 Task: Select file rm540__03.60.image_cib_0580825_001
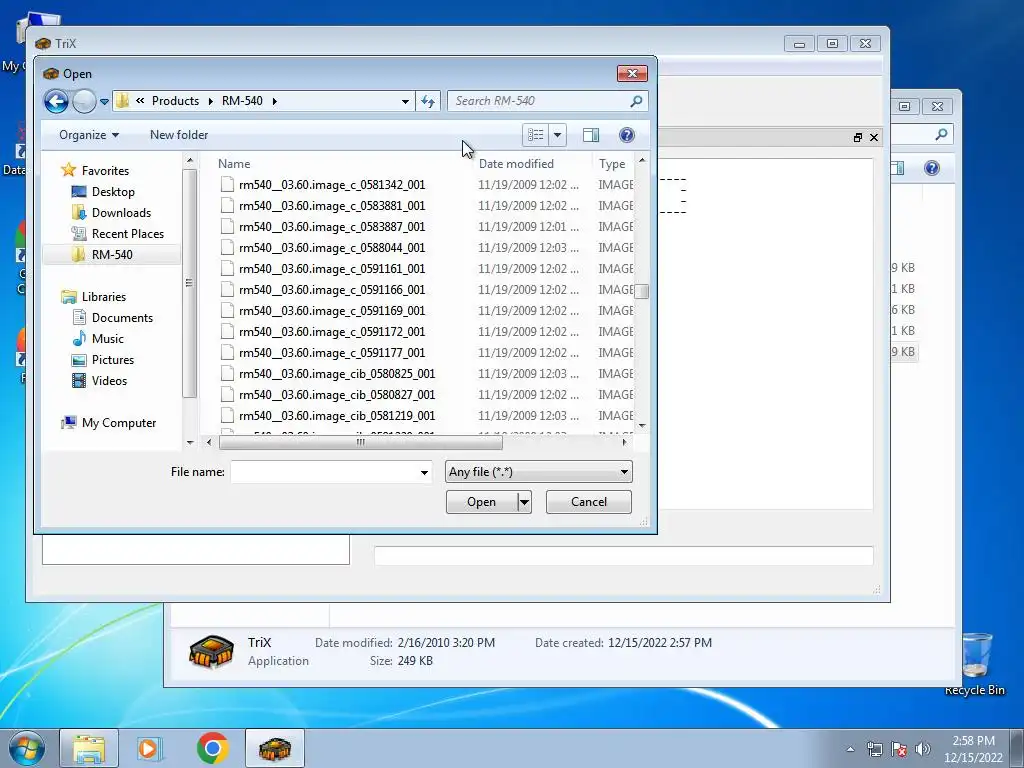coord(337,374)
